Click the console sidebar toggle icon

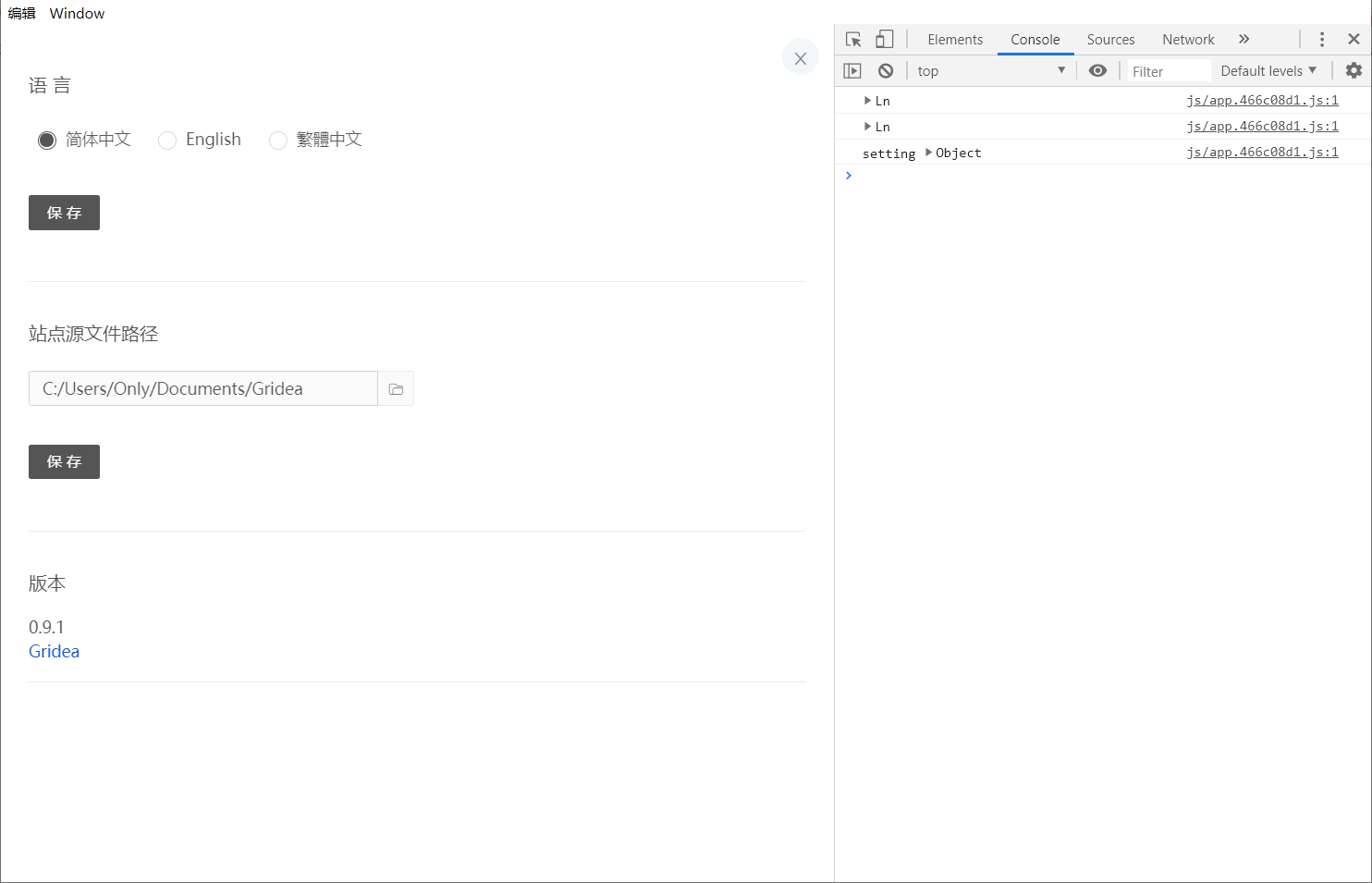point(851,69)
